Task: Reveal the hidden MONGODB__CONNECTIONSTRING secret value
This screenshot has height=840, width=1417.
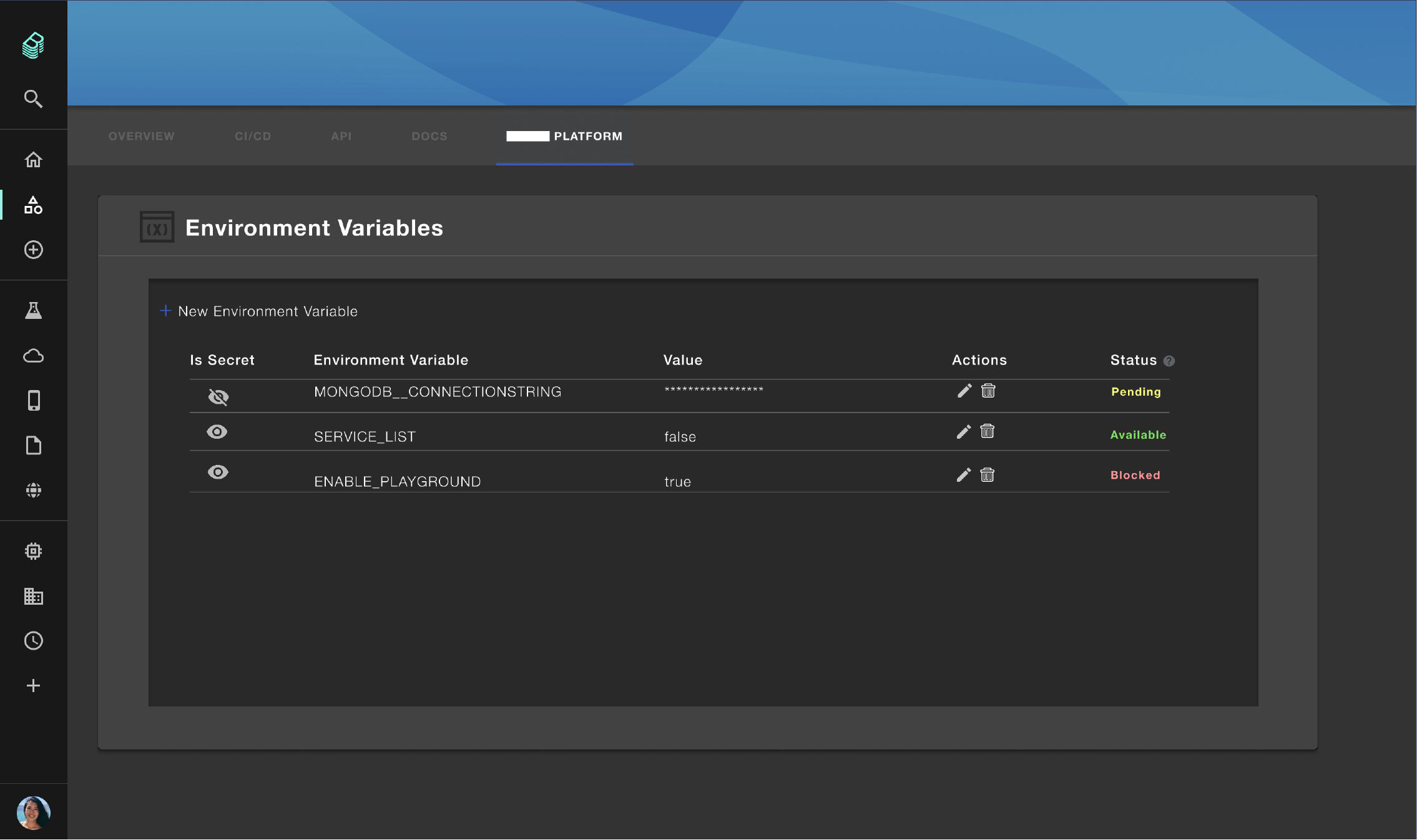Action: (x=217, y=396)
